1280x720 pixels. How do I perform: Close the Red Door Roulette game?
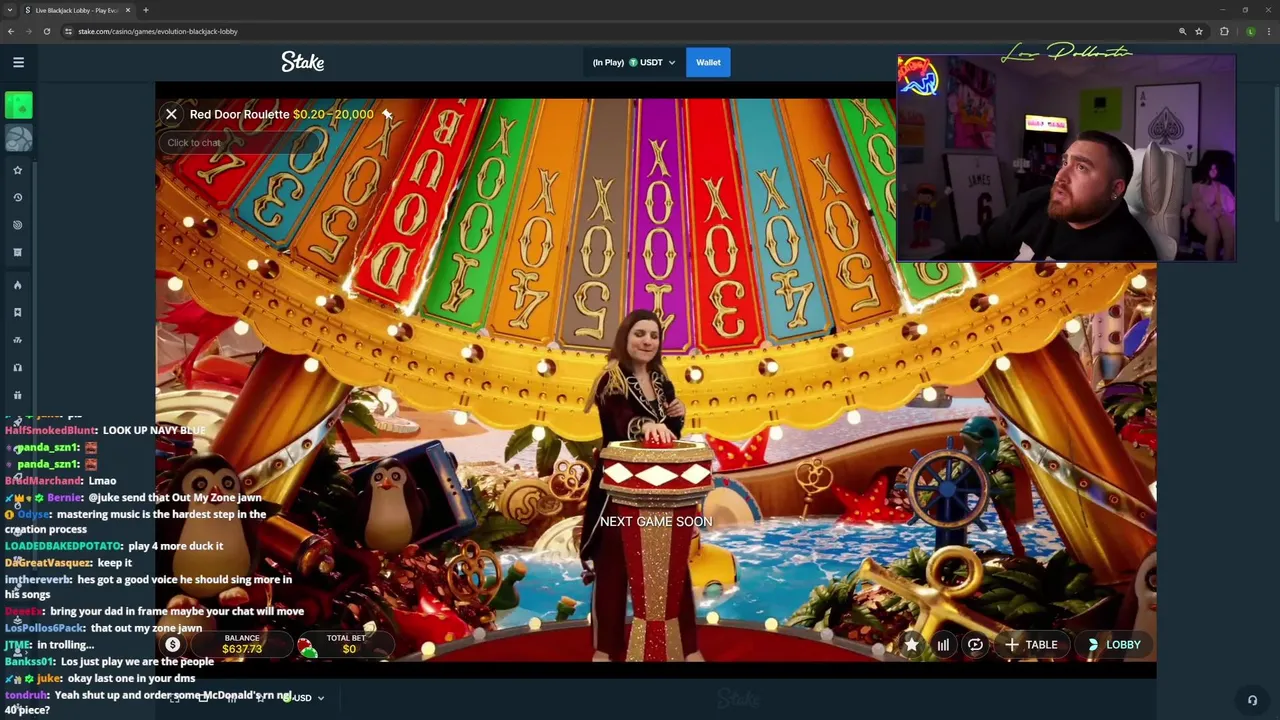[171, 114]
